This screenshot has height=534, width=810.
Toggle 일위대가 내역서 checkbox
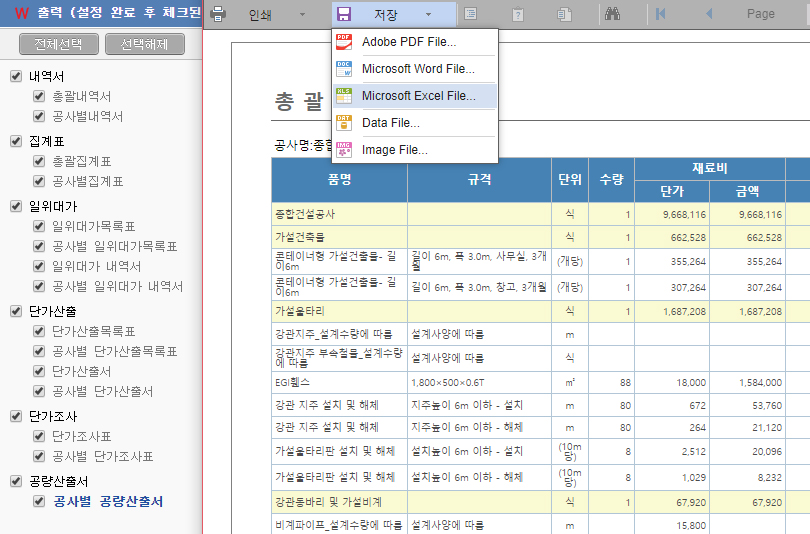[x=39, y=266]
